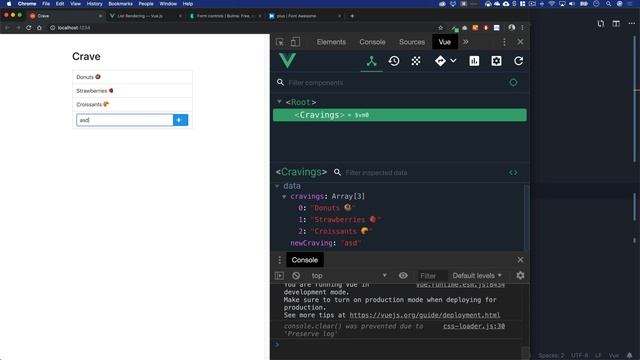Click the open in editor code icon
640x360 pixels.
pos(513,173)
